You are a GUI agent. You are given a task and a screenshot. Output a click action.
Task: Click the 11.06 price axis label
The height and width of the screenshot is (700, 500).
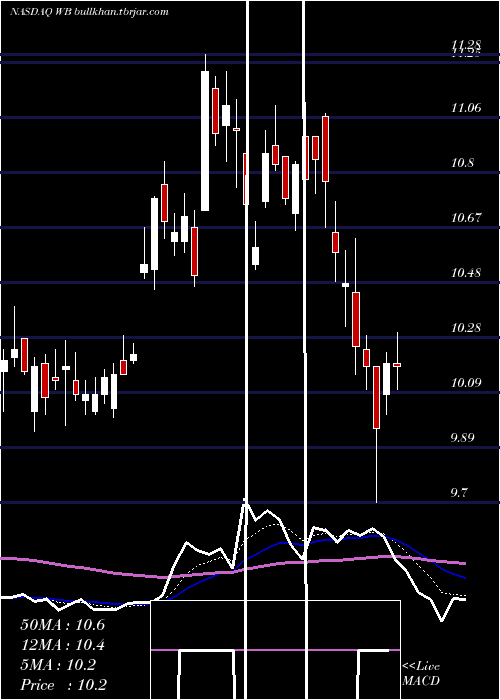pyautogui.click(x=466, y=108)
